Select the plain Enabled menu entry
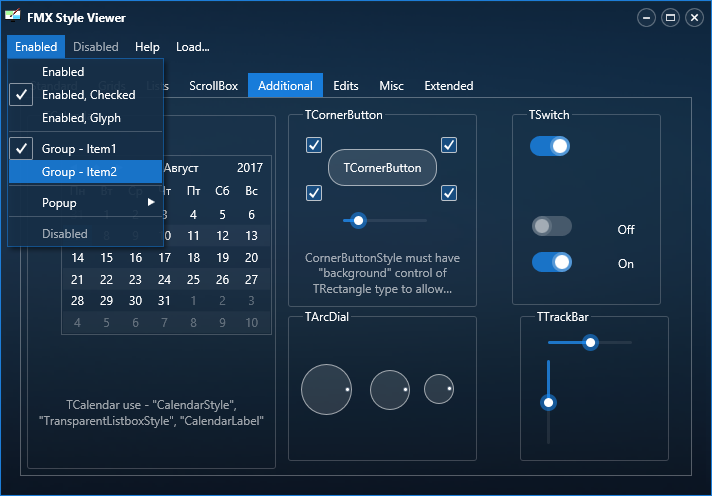712x496 pixels. [x=85, y=72]
